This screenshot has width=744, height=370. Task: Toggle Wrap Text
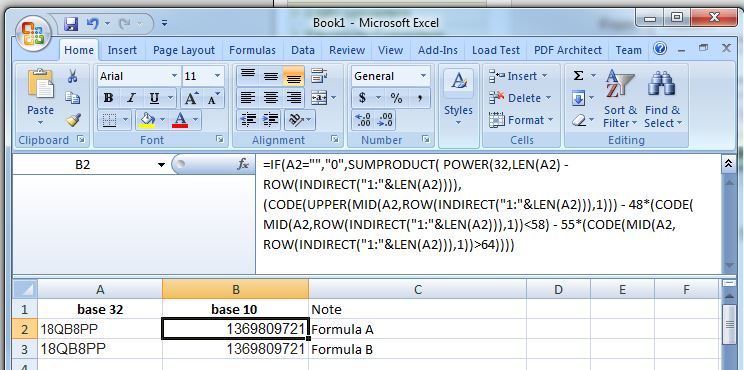[319, 76]
